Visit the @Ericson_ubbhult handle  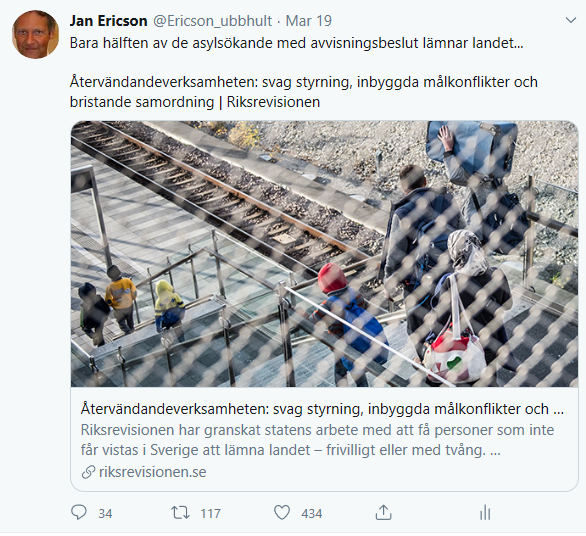(x=212, y=21)
